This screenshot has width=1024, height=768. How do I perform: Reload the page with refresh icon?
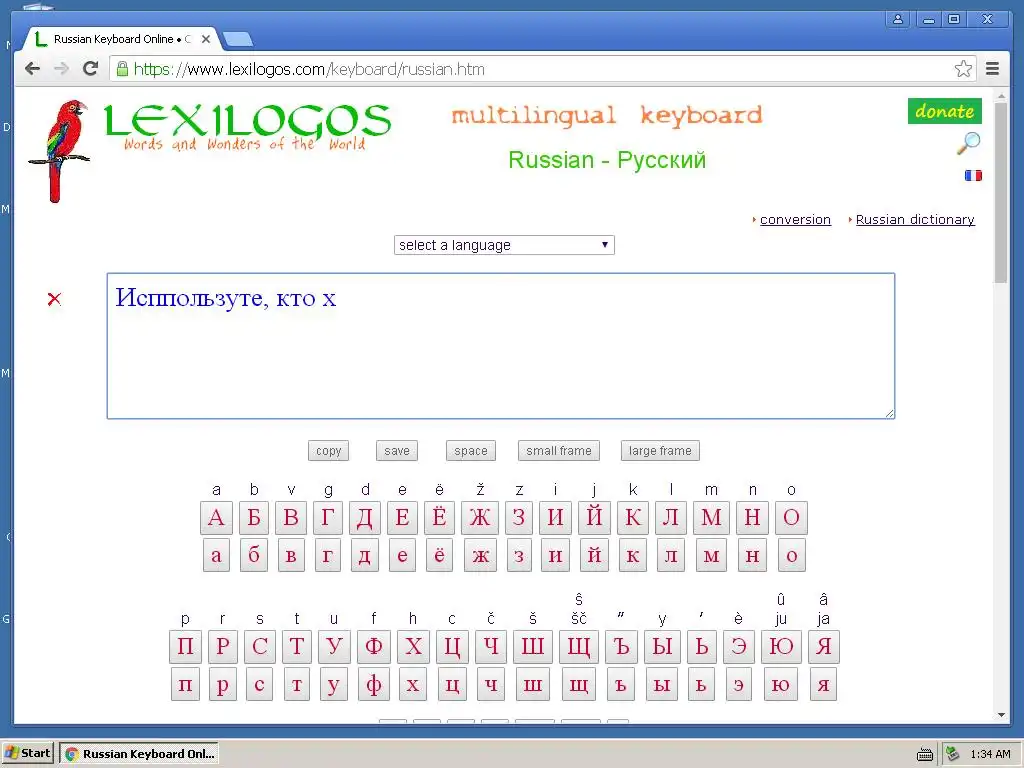pyautogui.click(x=91, y=69)
